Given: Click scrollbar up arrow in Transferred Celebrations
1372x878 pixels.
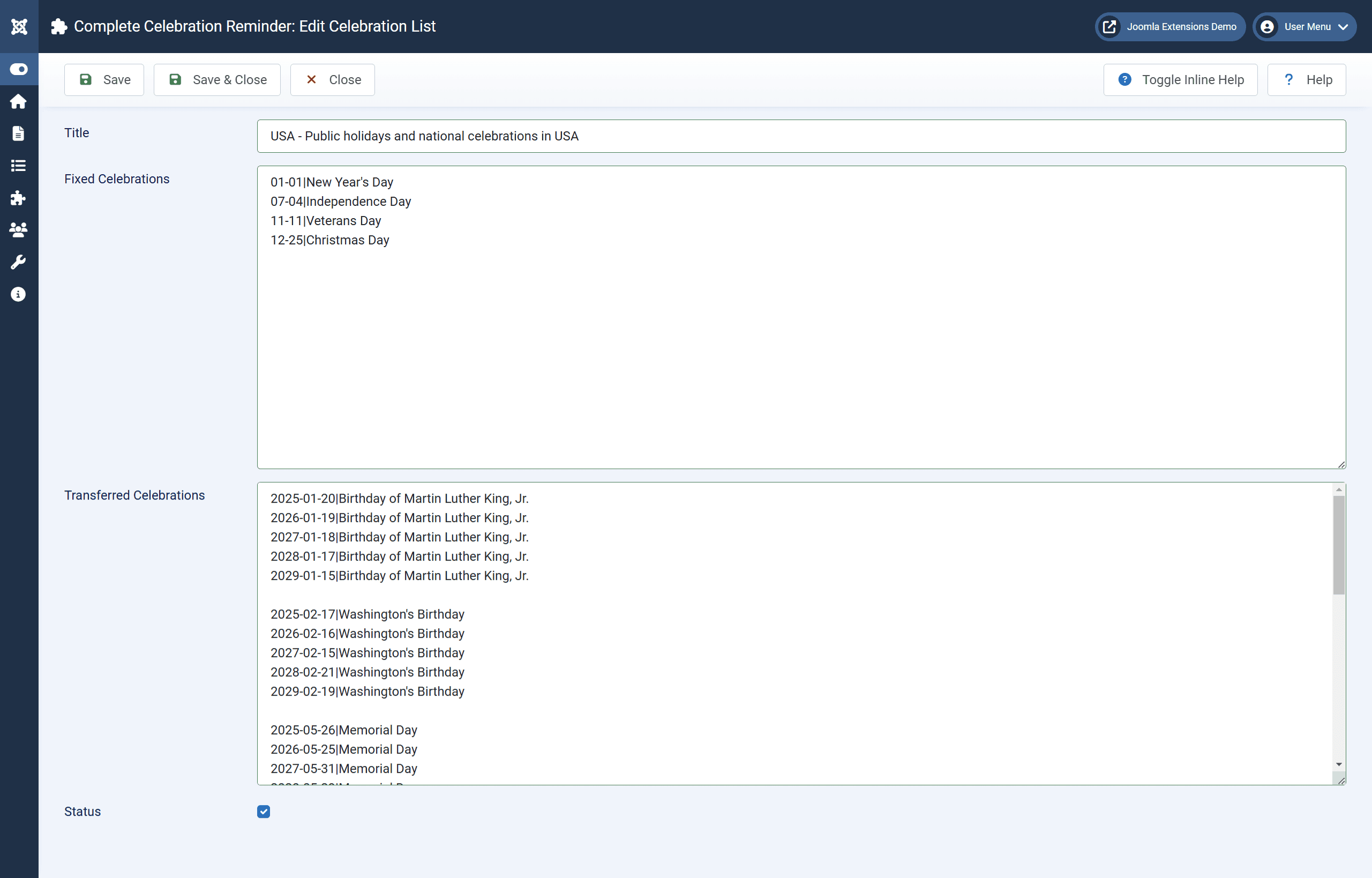Looking at the screenshot, I should 1338,490.
